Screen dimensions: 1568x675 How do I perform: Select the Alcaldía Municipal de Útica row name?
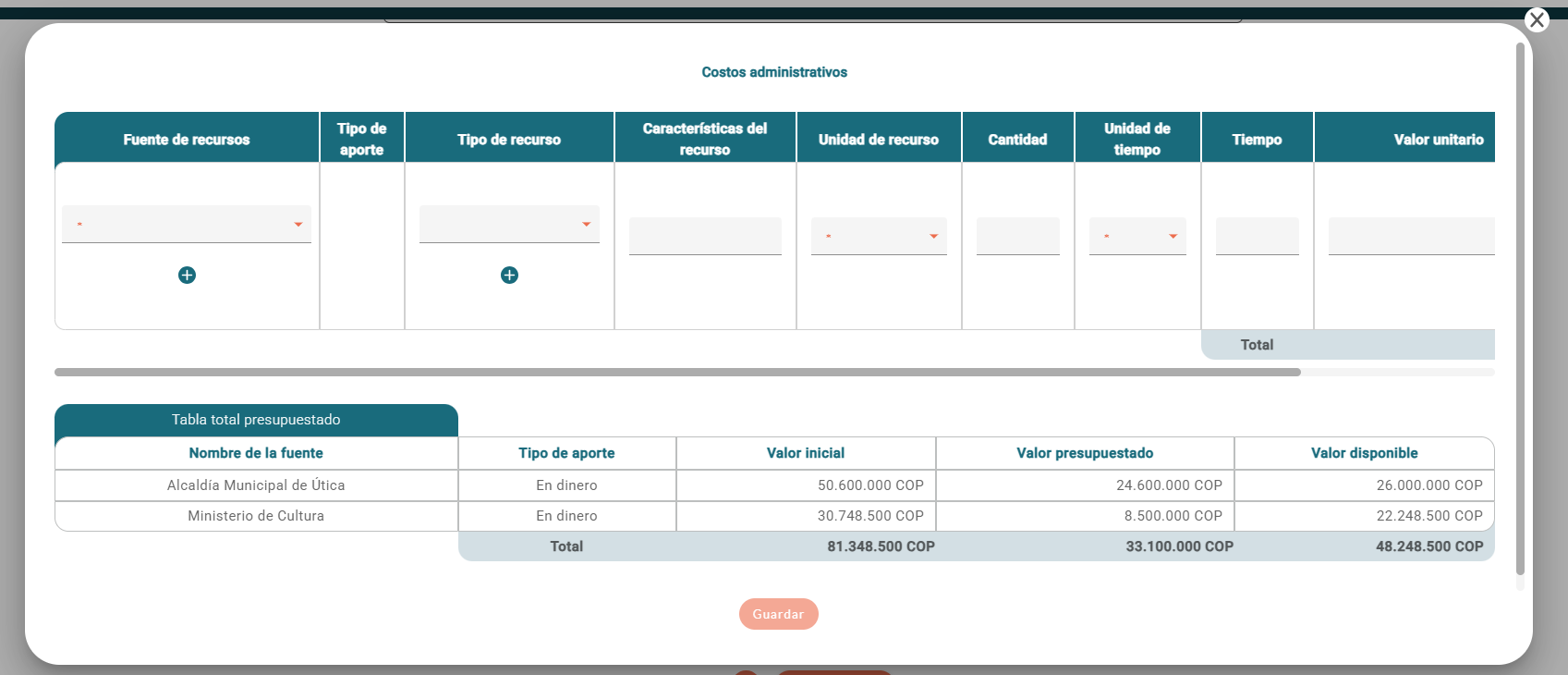point(256,485)
